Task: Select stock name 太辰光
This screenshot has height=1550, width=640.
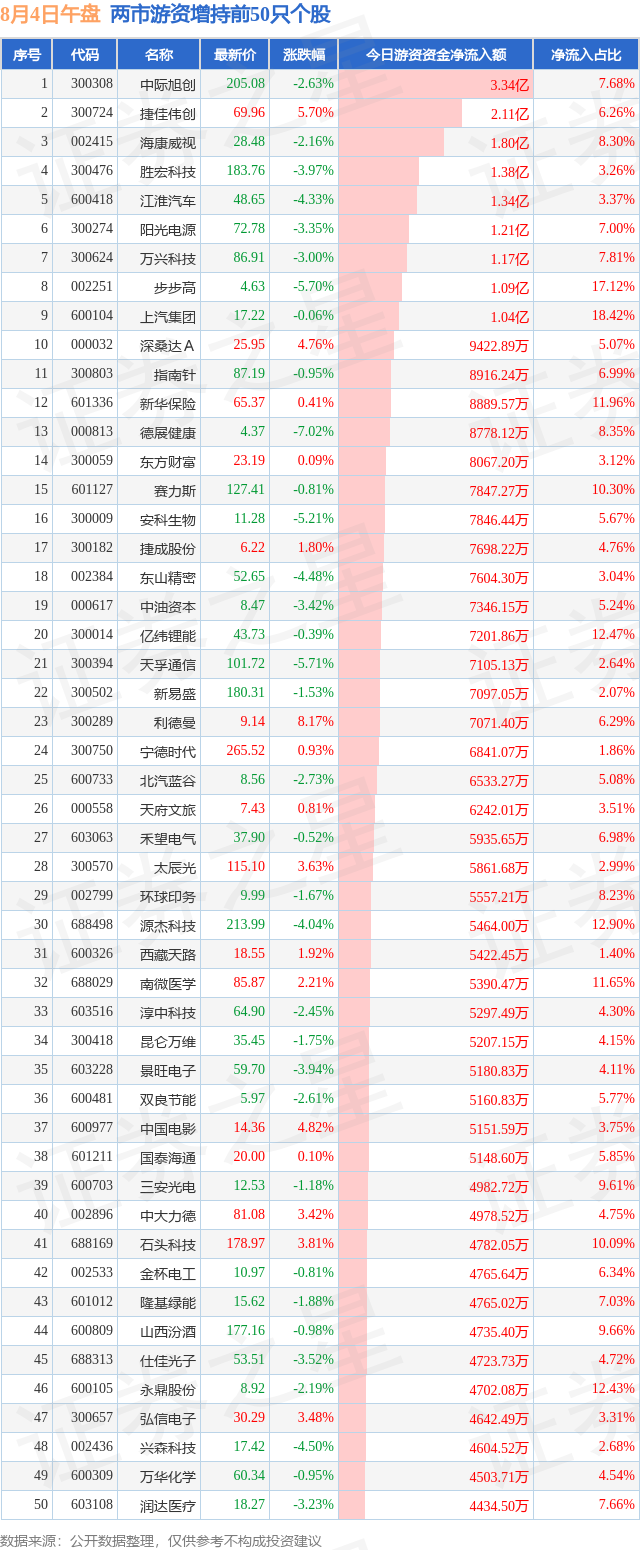Action: [x=175, y=867]
